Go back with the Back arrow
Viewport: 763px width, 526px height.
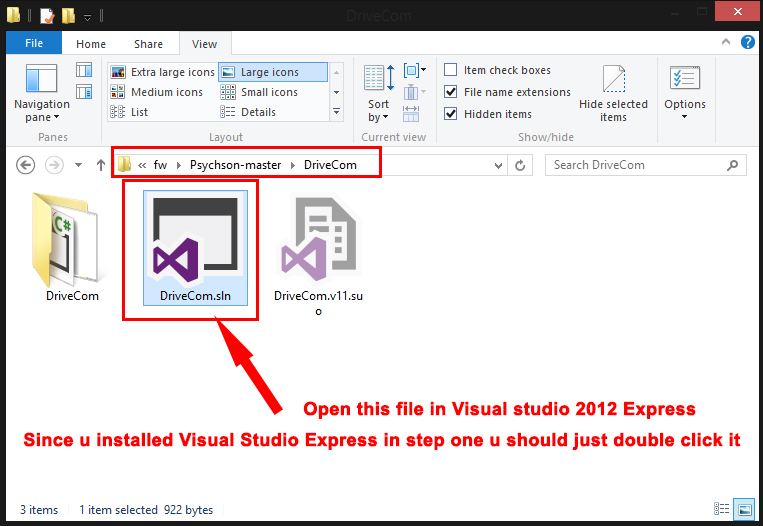25,165
